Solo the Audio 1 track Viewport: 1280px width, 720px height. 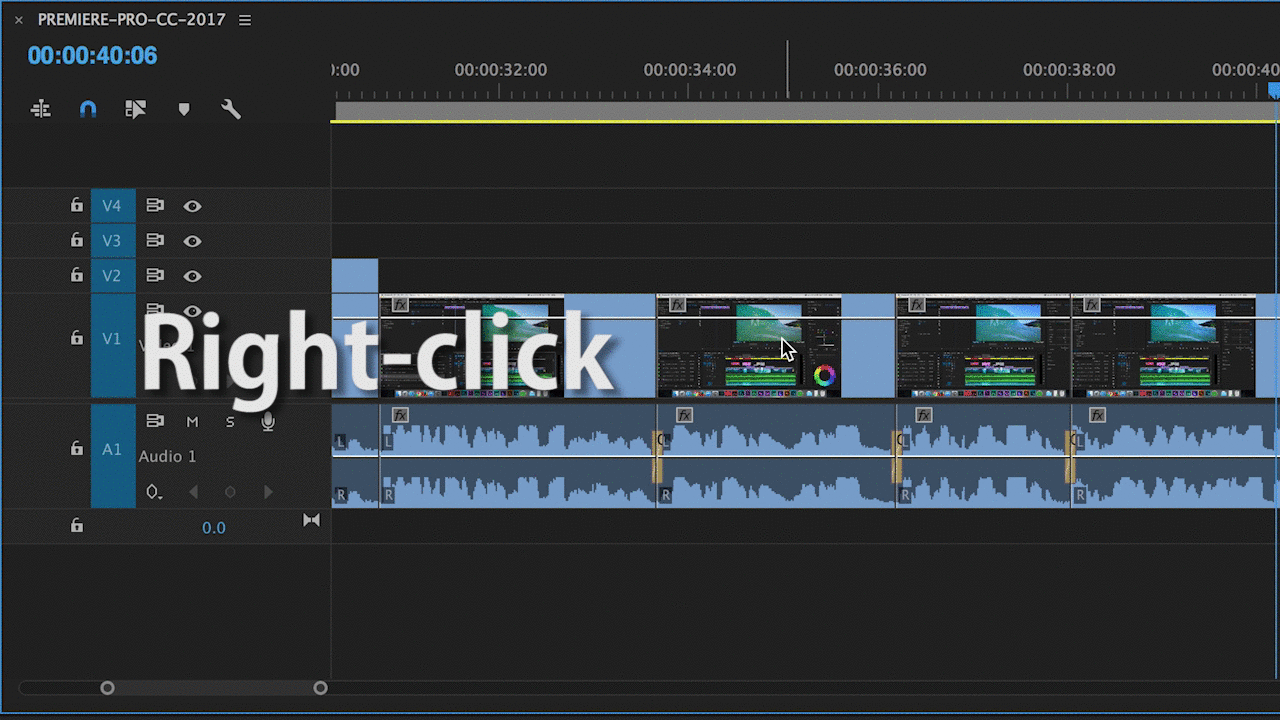[x=229, y=421]
